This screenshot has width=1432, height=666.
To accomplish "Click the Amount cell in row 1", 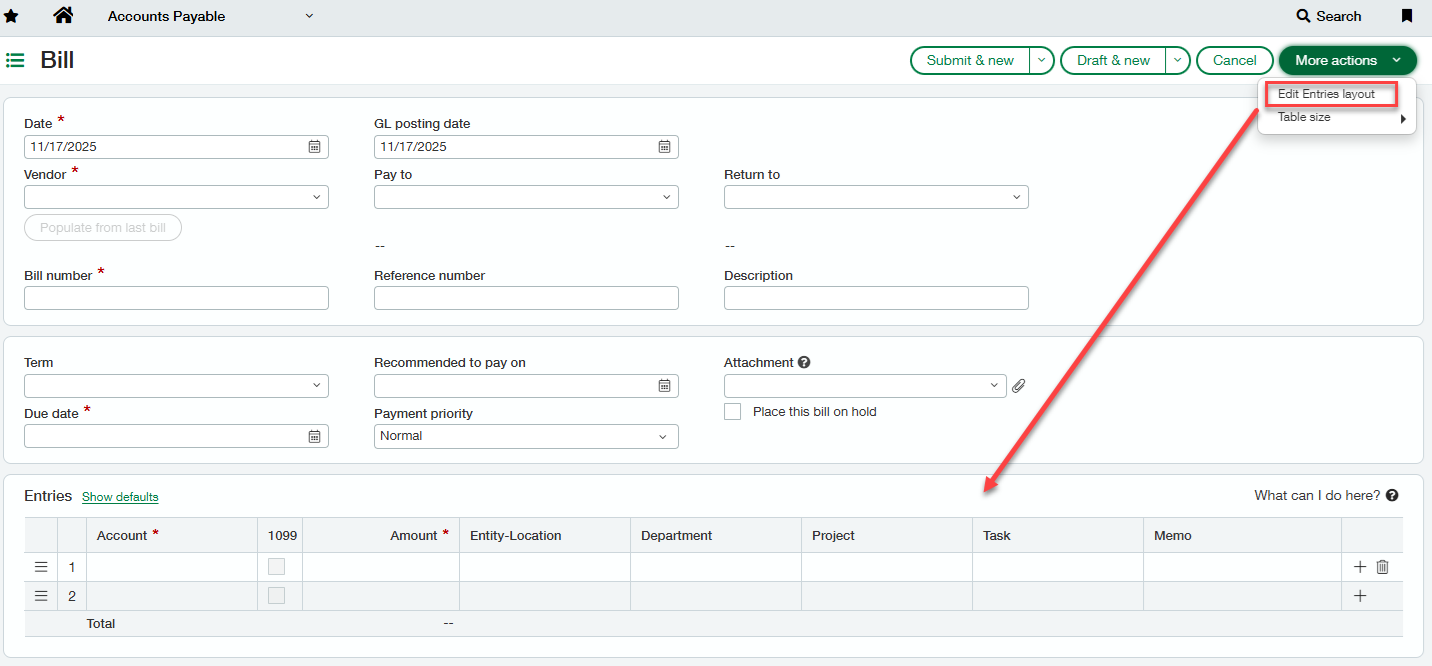I will (x=381, y=567).
